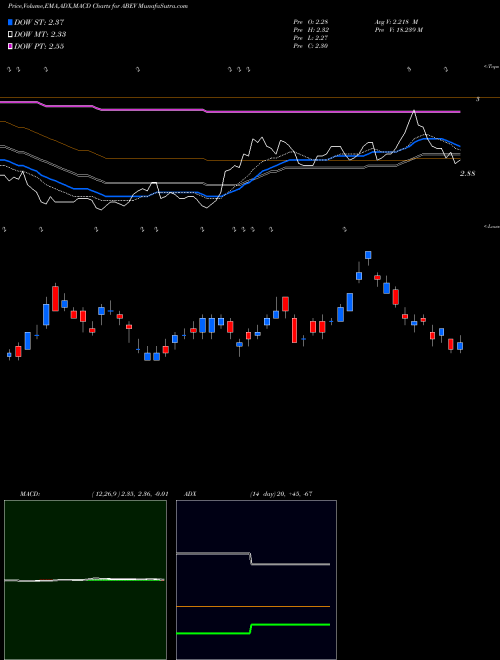Image resolution: width=500 pixels, height=660 pixels.
Task: Click the MACD '(12,26,9)' parameter values
Action: (x=130, y=494)
